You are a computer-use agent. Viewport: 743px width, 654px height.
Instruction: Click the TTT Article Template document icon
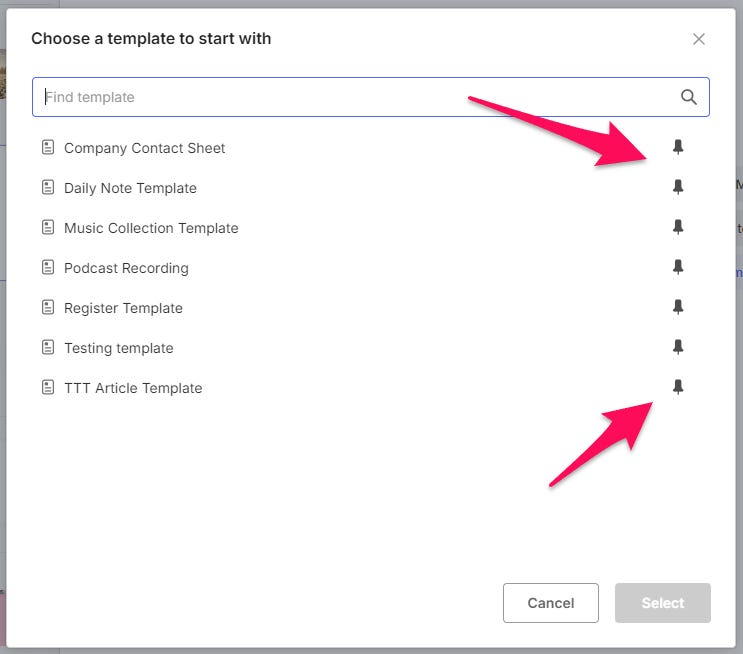48,387
